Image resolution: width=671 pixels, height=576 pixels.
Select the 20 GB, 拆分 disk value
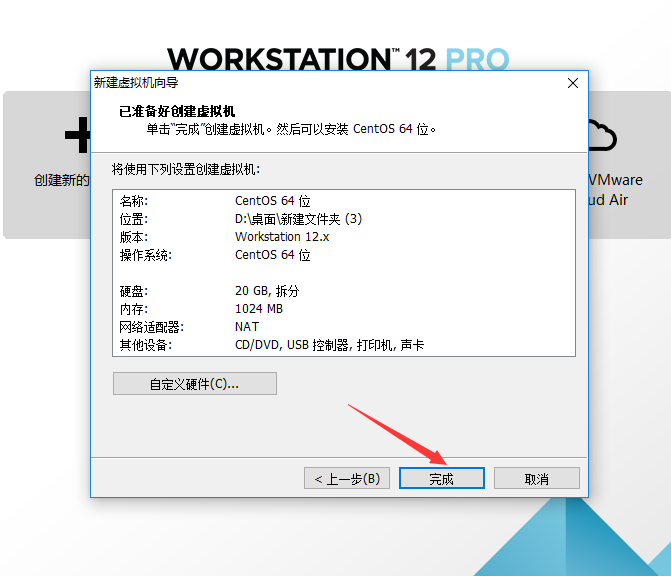(267, 291)
